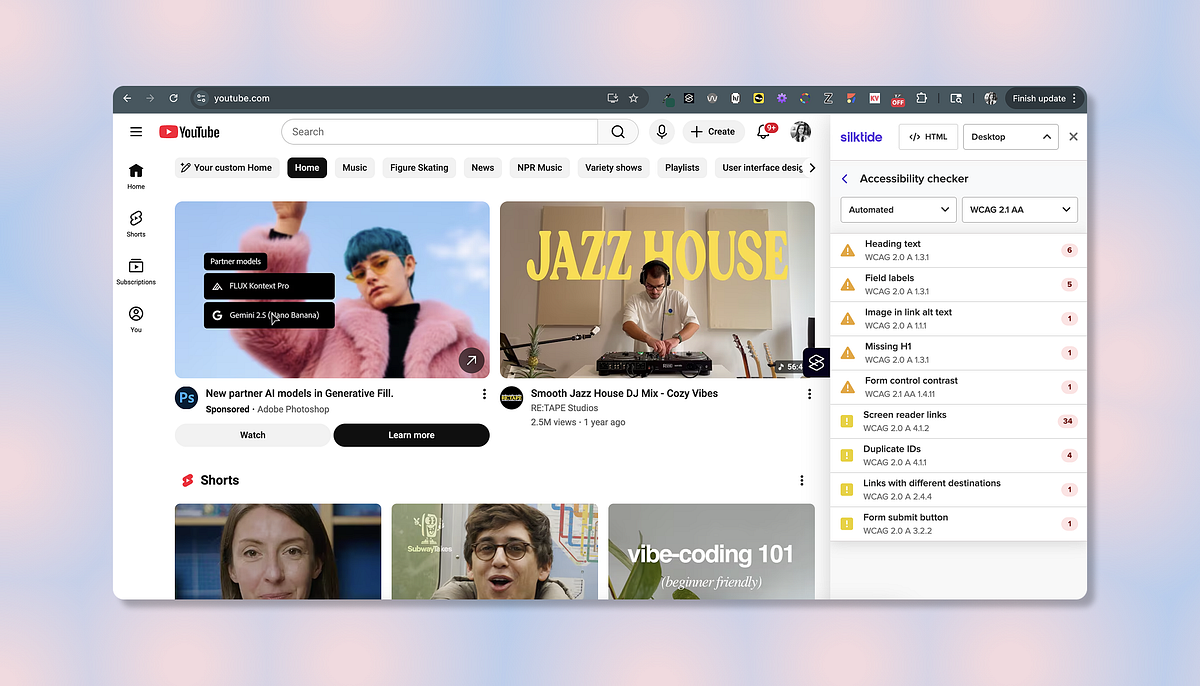Open the You section in sidebar
This screenshot has width=1200, height=686.
(136, 320)
